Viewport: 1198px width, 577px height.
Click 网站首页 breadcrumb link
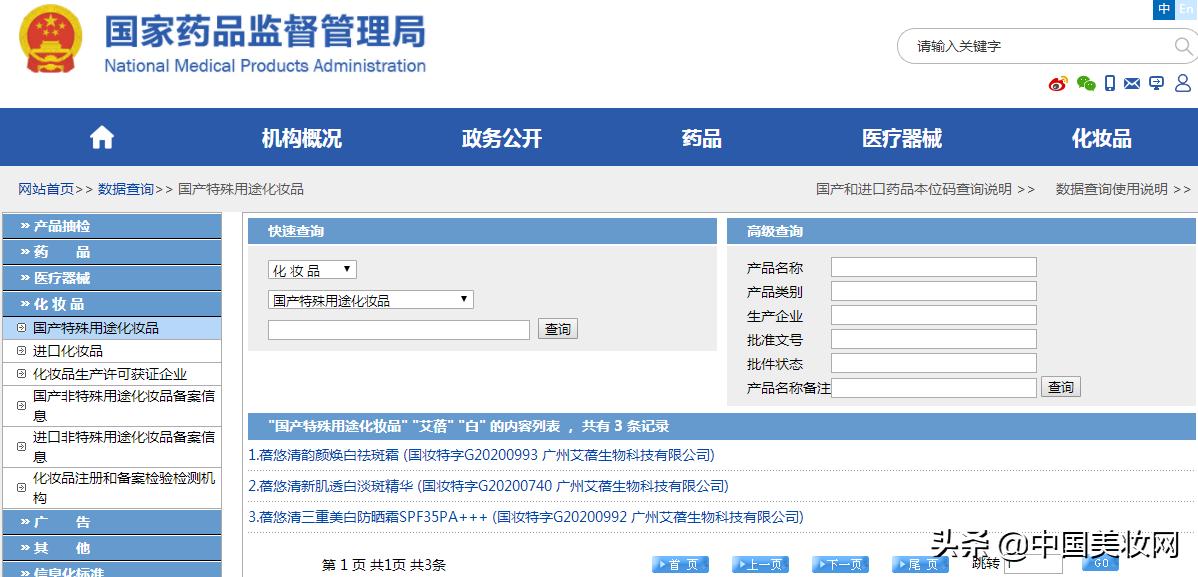tap(47, 189)
